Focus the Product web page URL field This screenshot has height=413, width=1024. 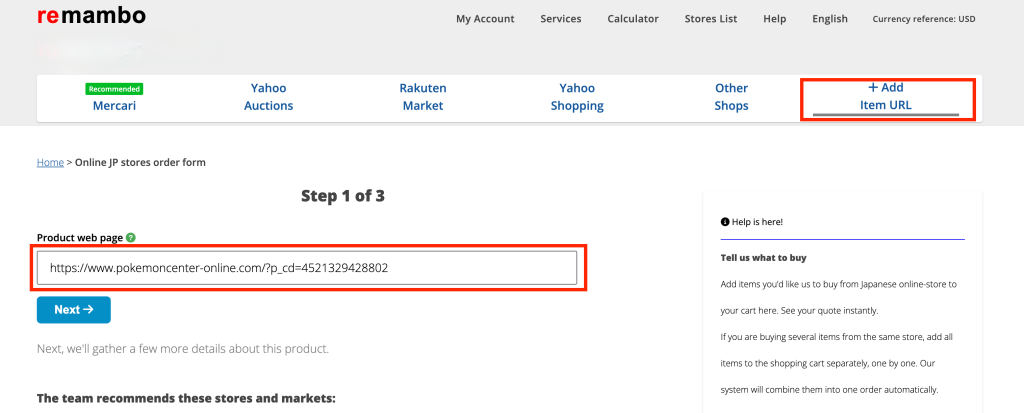307,268
